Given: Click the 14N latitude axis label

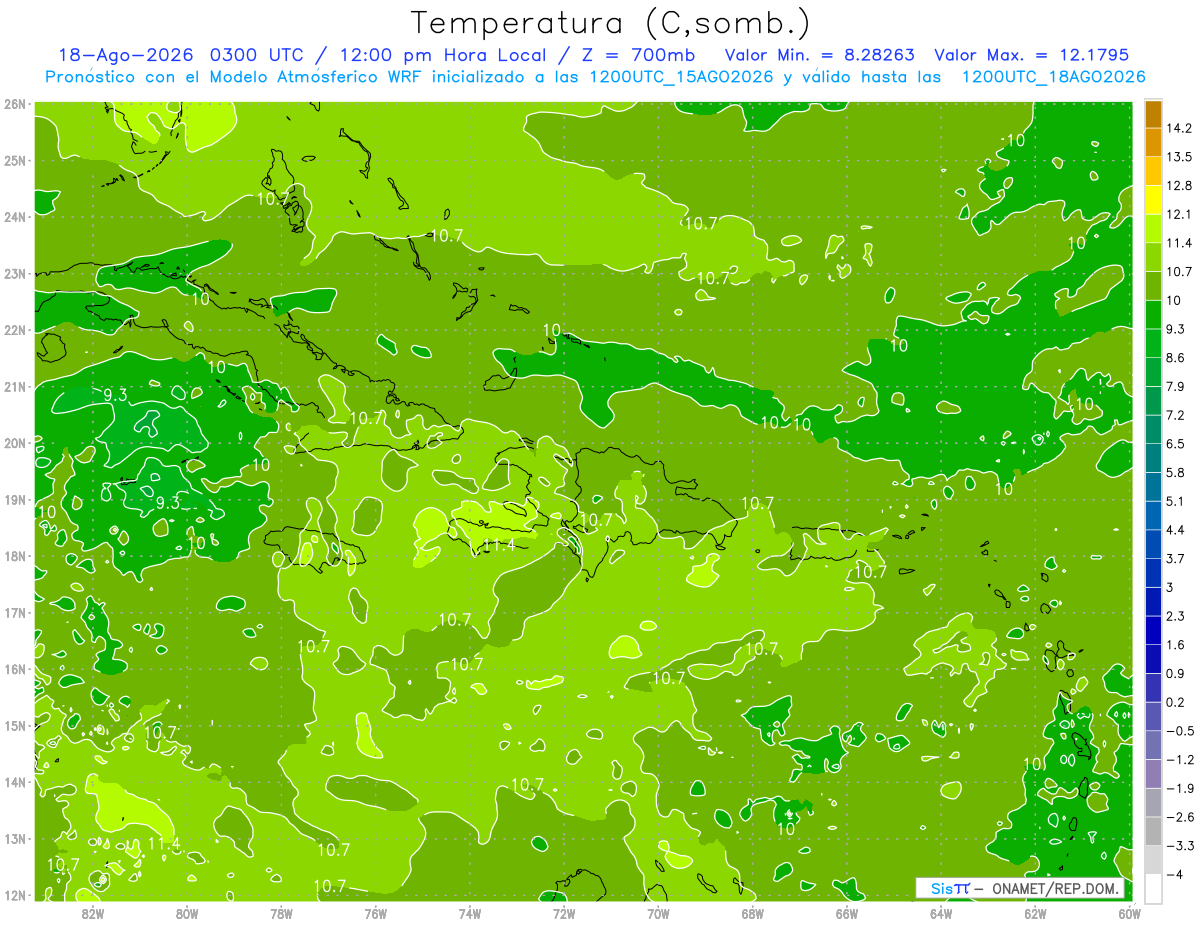Looking at the screenshot, I should (x=15, y=782).
